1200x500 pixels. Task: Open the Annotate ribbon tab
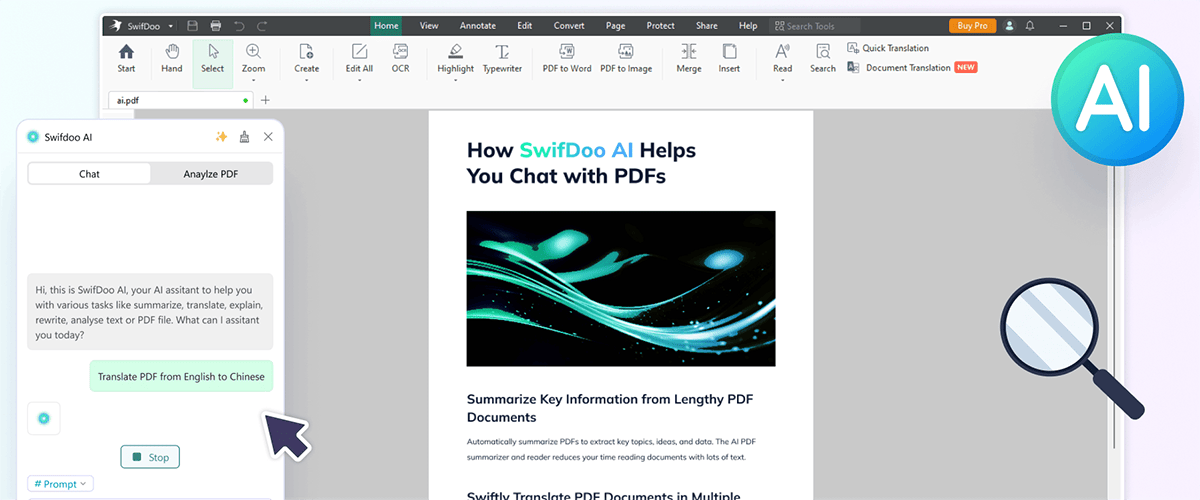pyautogui.click(x=477, y=25)
